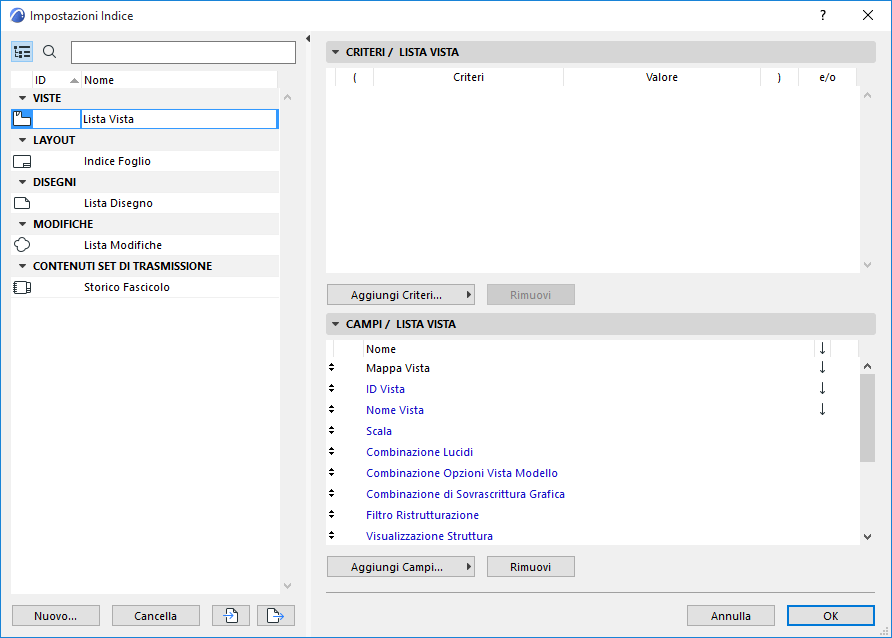Click the help question mark icon
The height and width of the screenshot is (638, 892).
pyautogui.click(x=823, y=15)
